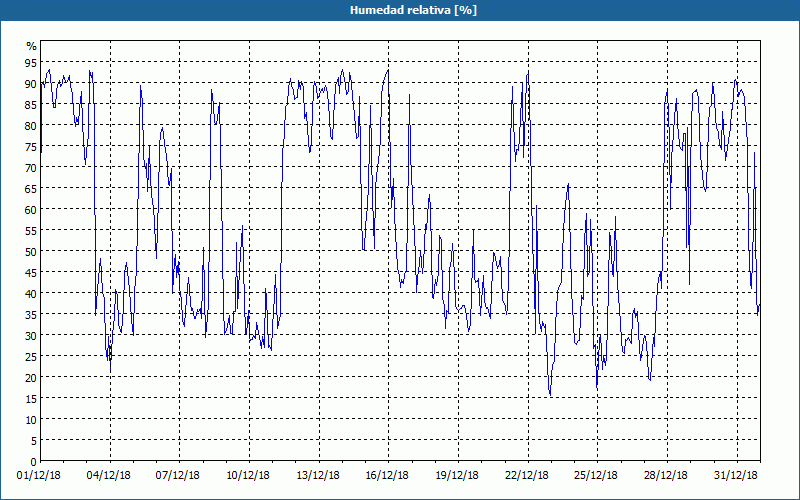This screenshot has width=800, height=500.
Task: Click the 0 y-axis value
Action: click(34, 462)
